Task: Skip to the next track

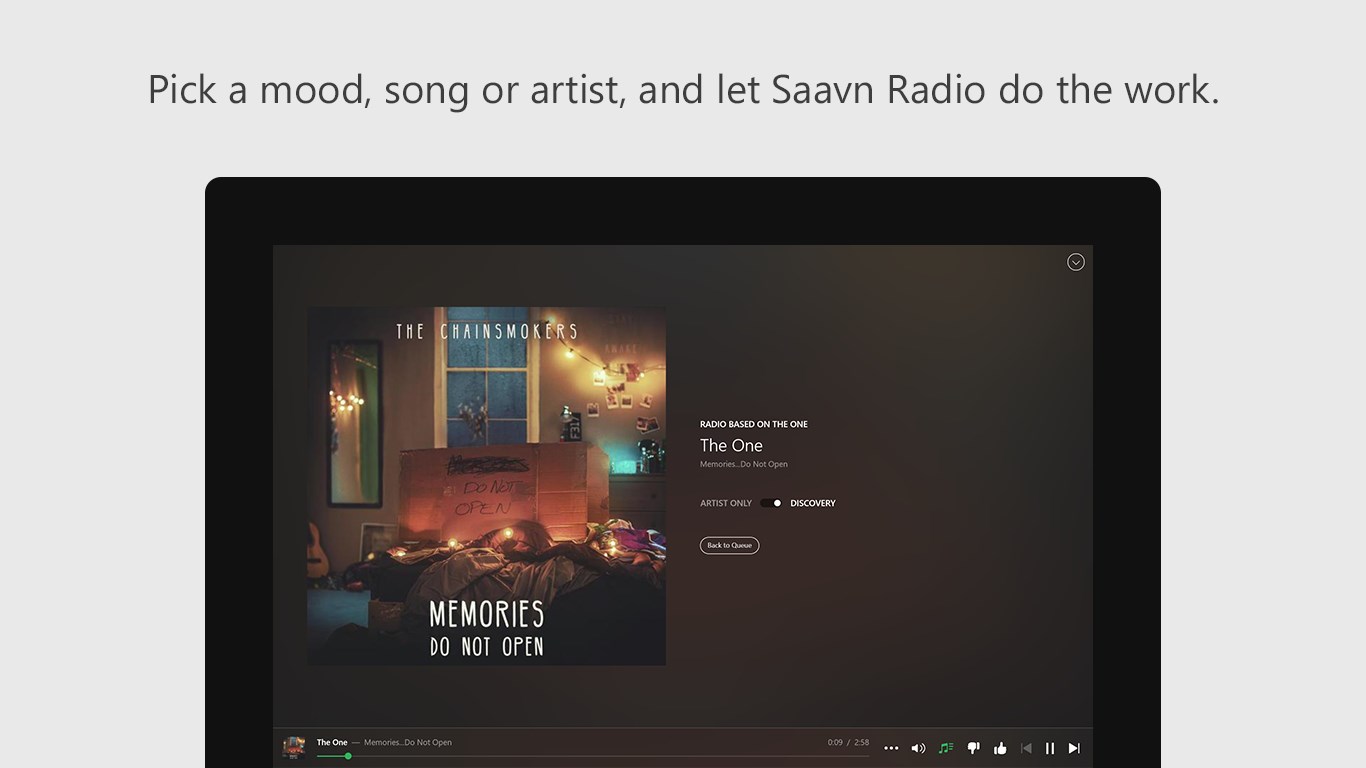Action: [1074, 748]
